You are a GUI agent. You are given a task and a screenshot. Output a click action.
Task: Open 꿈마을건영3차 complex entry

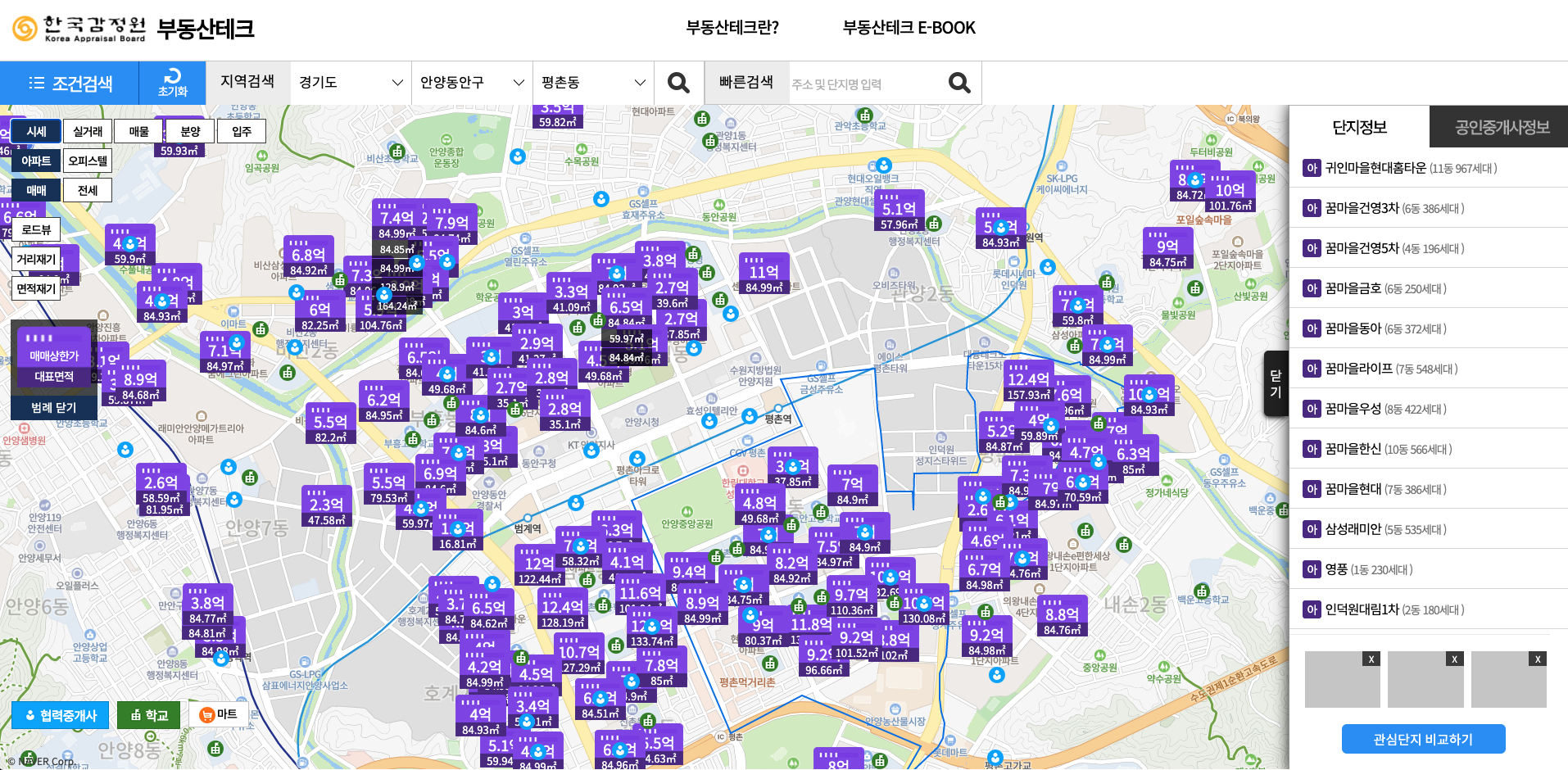click(x=1429, y=208)
